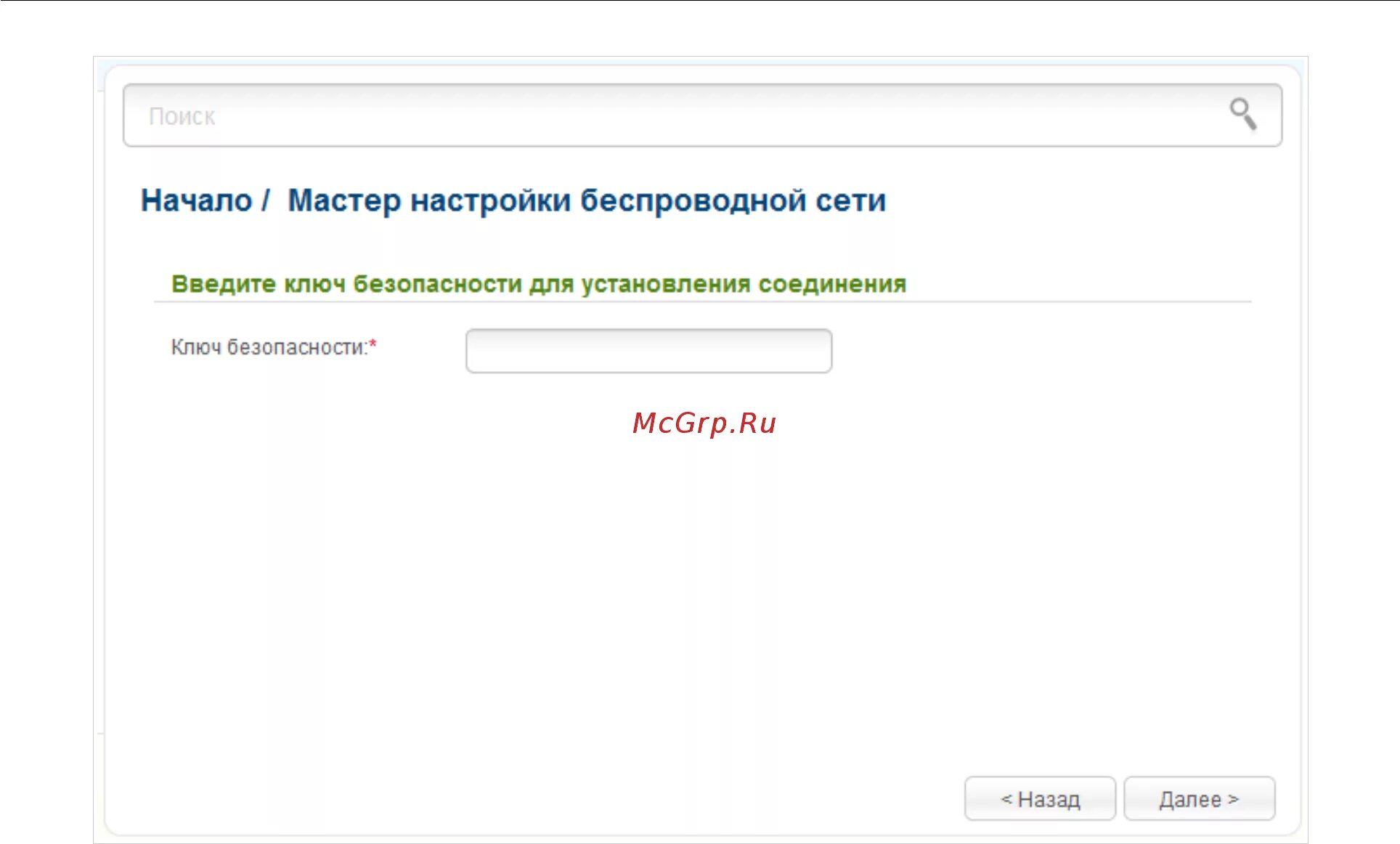Click the magnifying glass search icon
Image resolution: width=1400 pixels, height=844 pixels.
pyautogui.click(x=1242, y=115)
